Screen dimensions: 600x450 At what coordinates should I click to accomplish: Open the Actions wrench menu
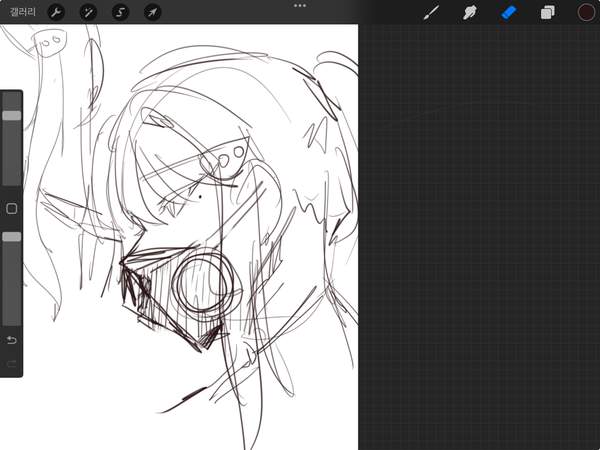pyautogui.click(x=57, y=12)
